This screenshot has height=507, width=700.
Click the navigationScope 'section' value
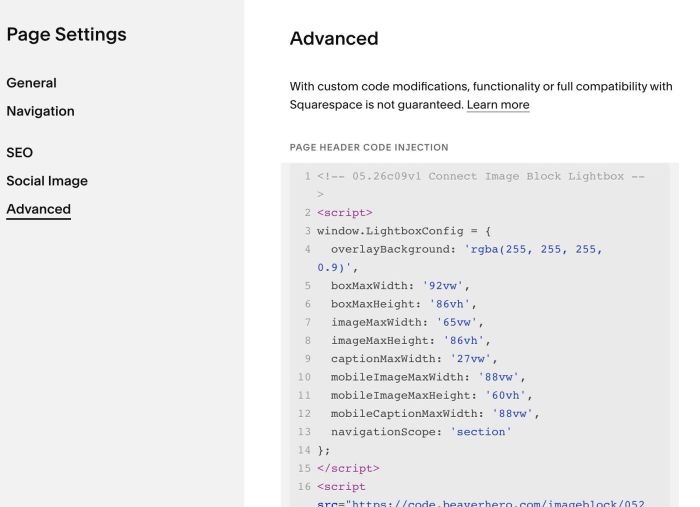(481, 432)
